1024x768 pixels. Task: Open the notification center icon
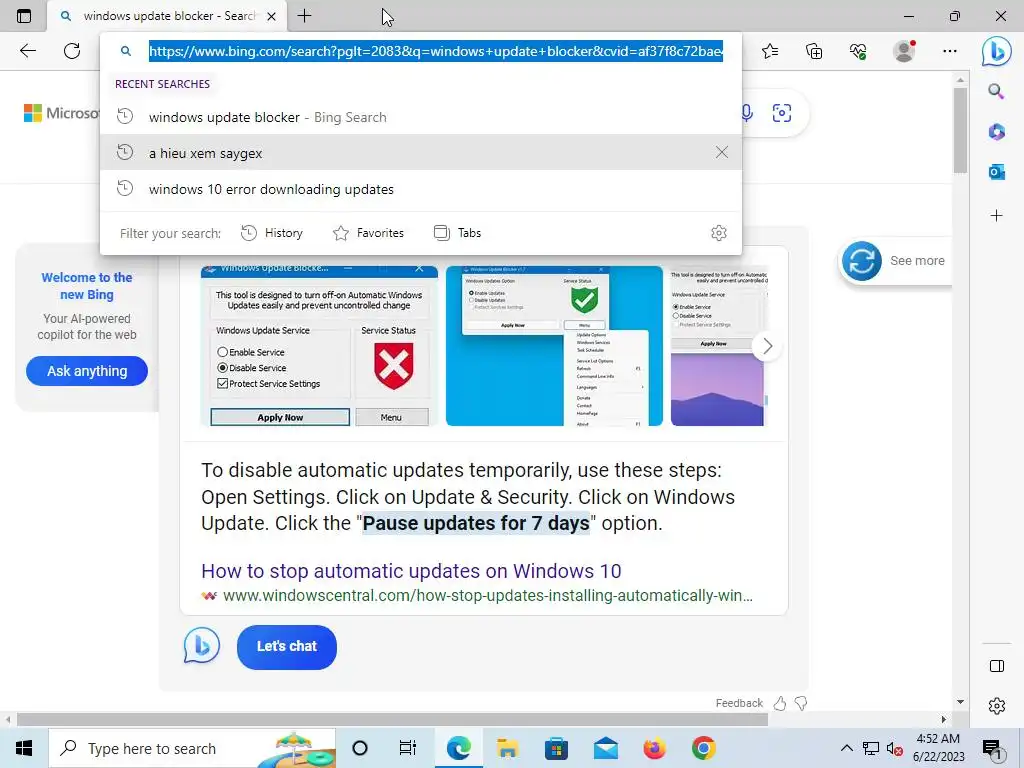992,749
